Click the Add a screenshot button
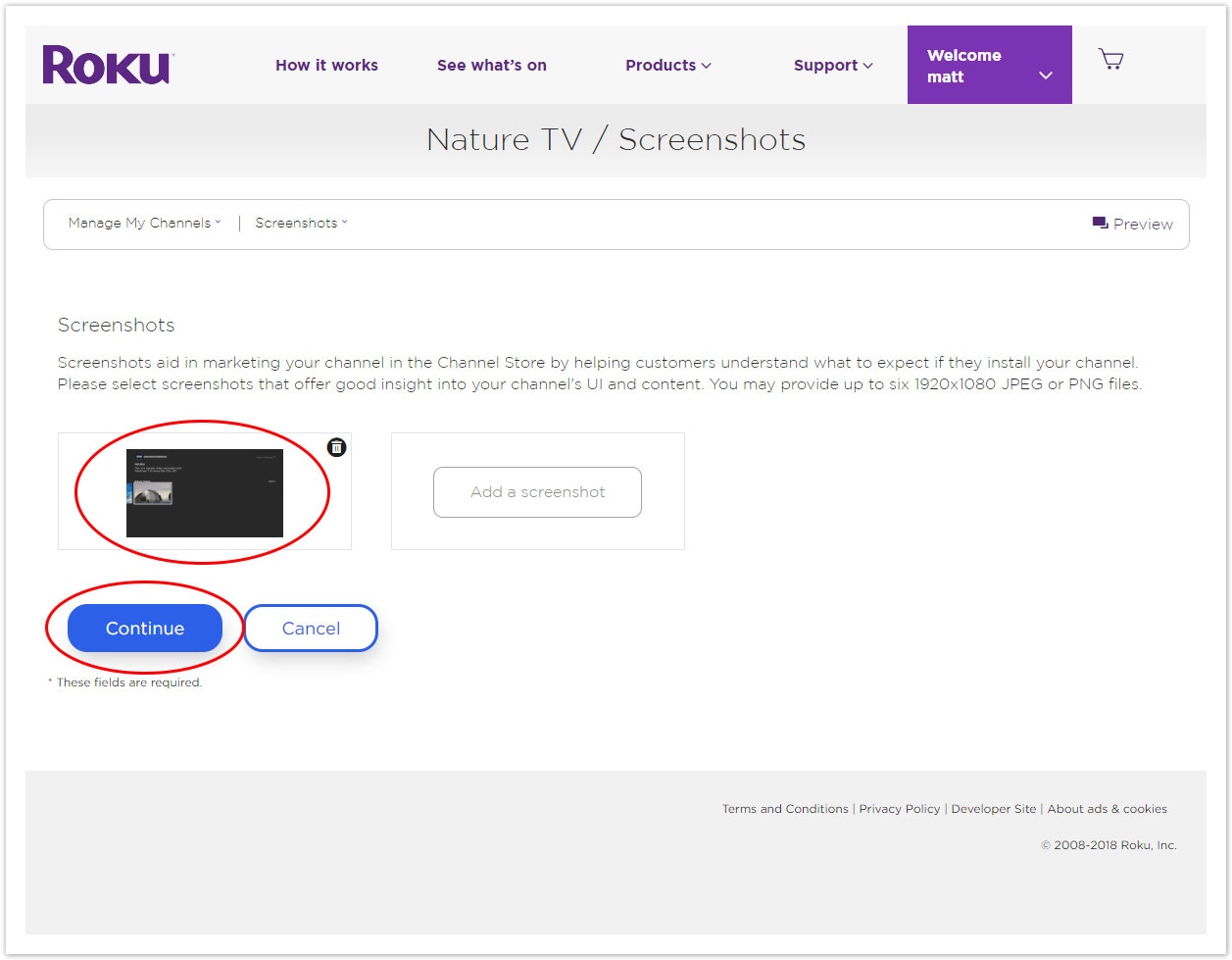Viewport: 1232px width, 960px height. point(537,492)
